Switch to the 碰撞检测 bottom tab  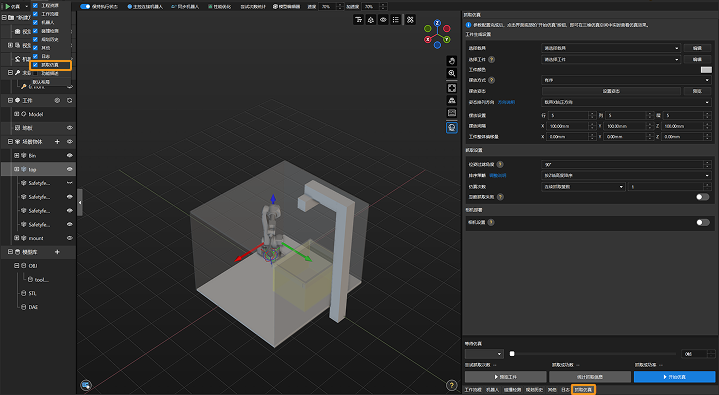512,389
